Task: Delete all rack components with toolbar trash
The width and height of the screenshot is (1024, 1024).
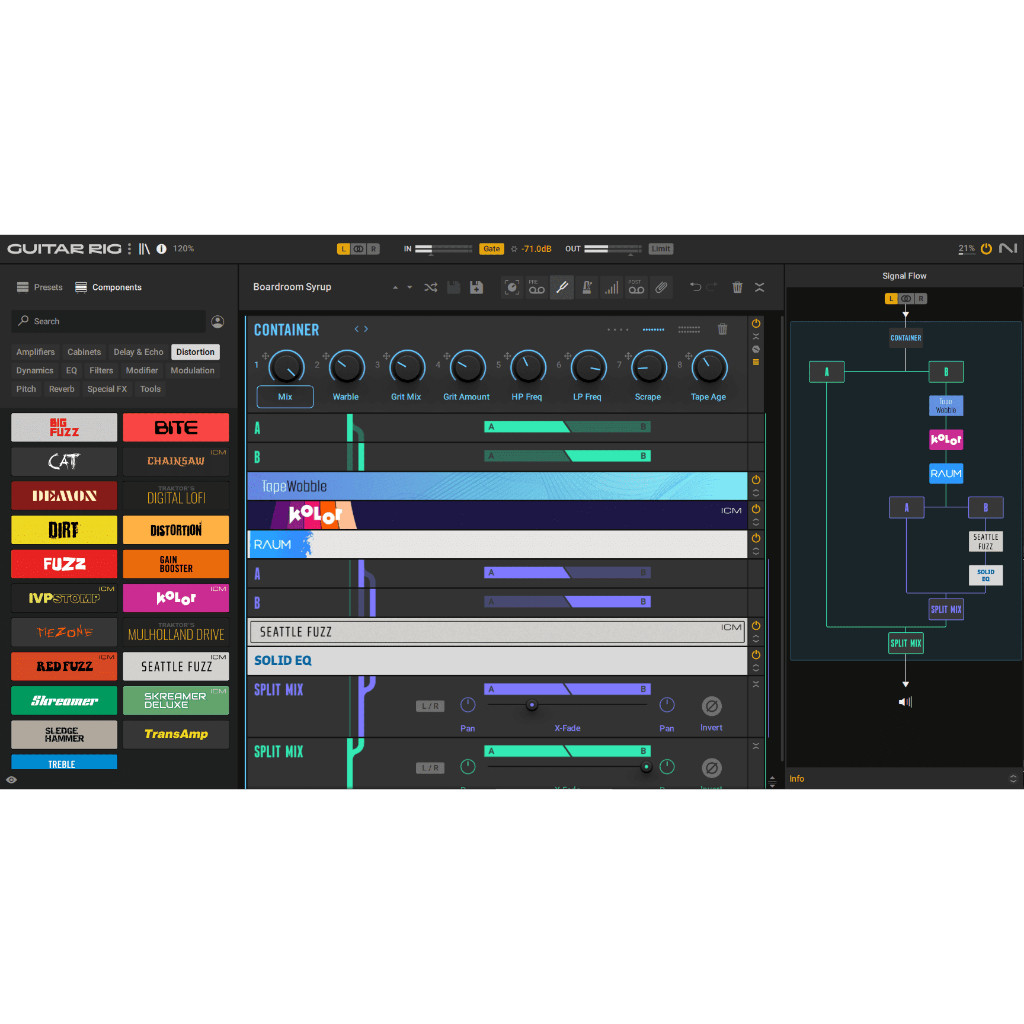Action: point(737,287)
